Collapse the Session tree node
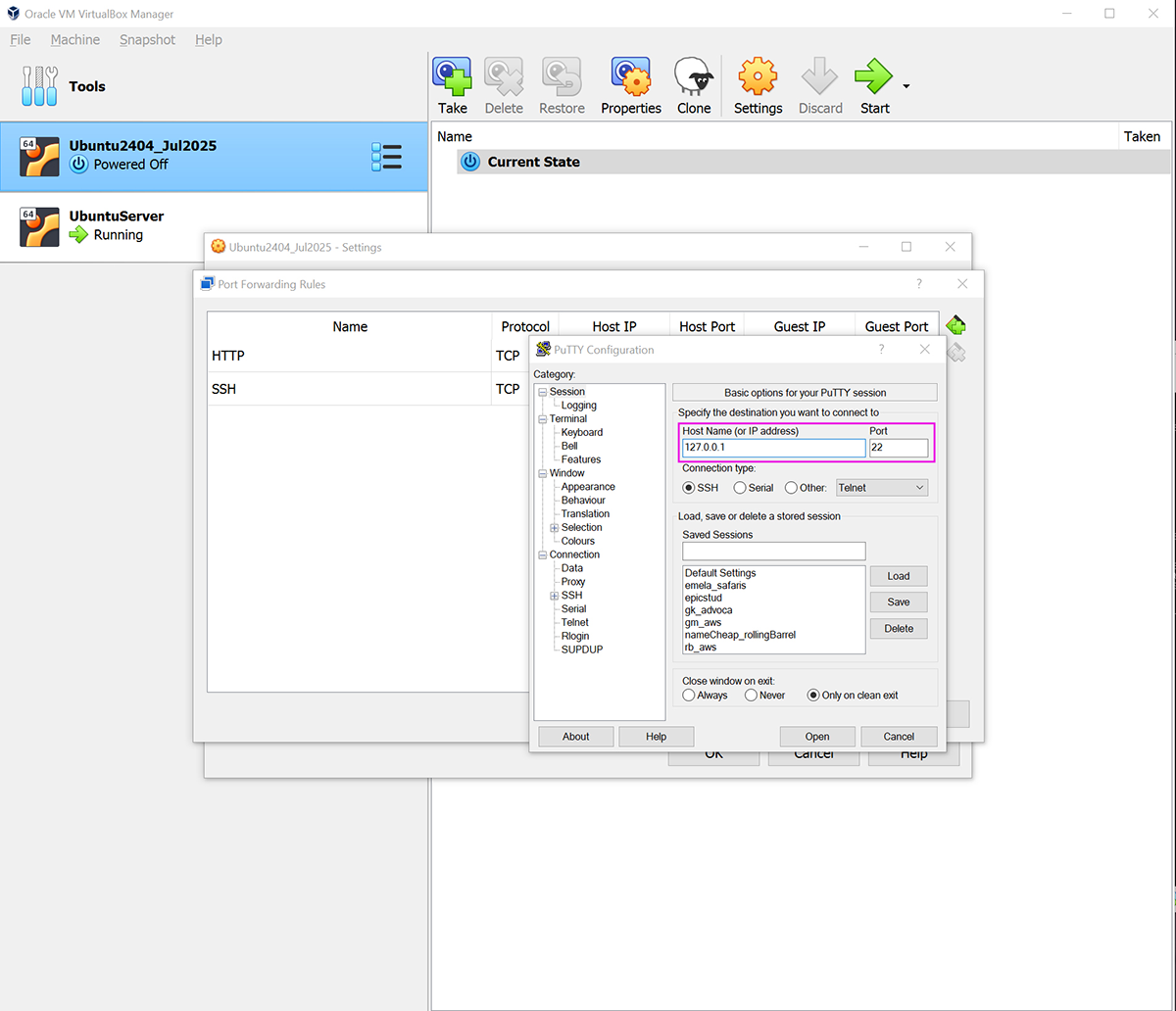Viewport: 1176px width, 1011px height. pyautogui.click(x=542, y=392)
